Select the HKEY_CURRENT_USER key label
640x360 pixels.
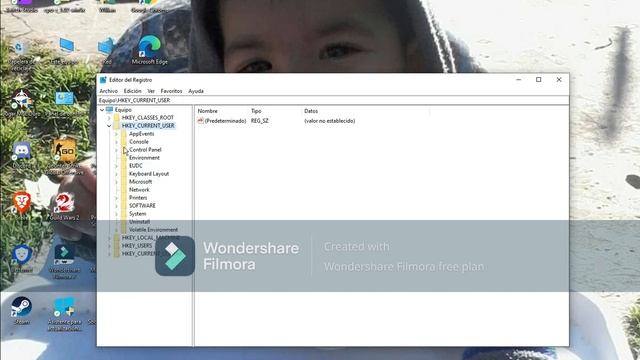[148, 126]
